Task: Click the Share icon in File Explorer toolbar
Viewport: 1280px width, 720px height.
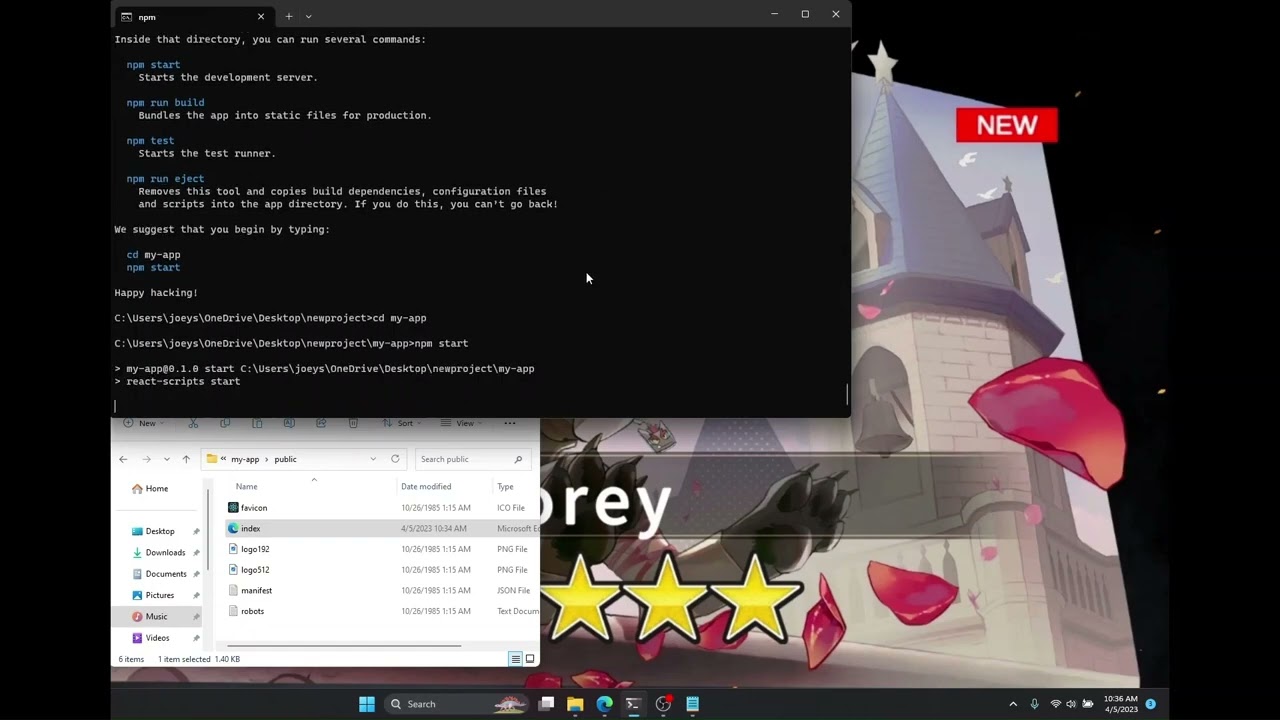Action: pyautogui.click(x=321, y=423)
